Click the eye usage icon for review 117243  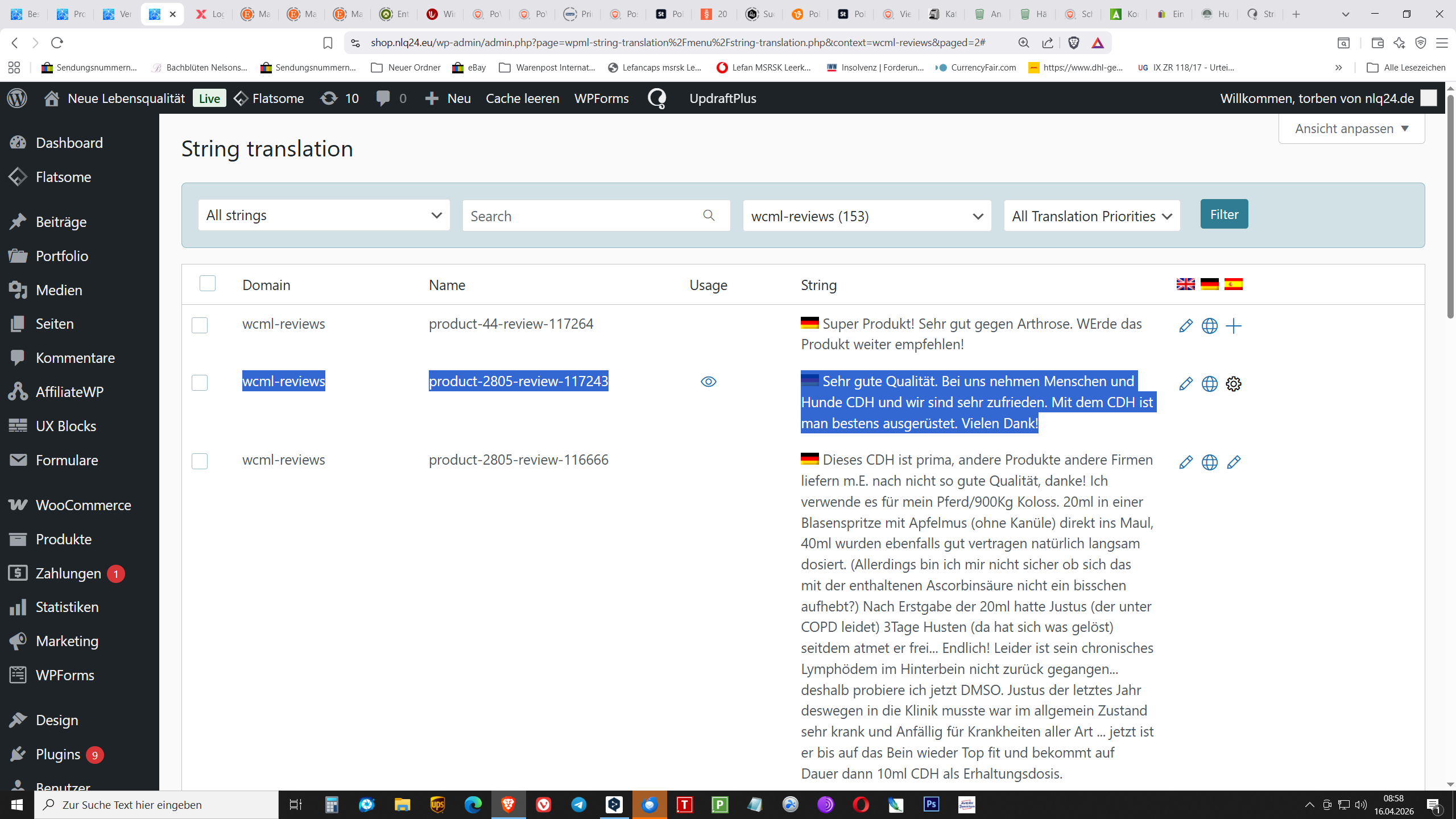[x=708, y=382]
